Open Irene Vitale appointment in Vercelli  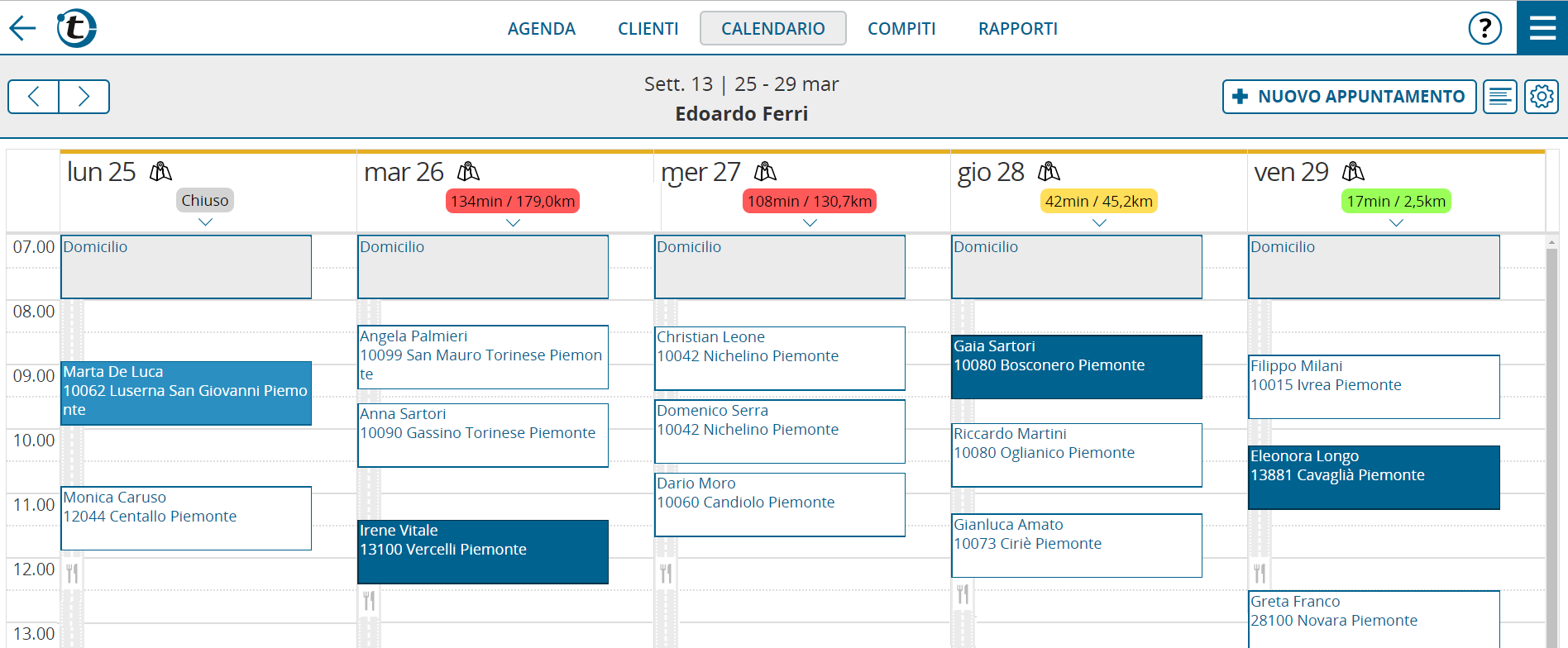click(x=483, y=551)
